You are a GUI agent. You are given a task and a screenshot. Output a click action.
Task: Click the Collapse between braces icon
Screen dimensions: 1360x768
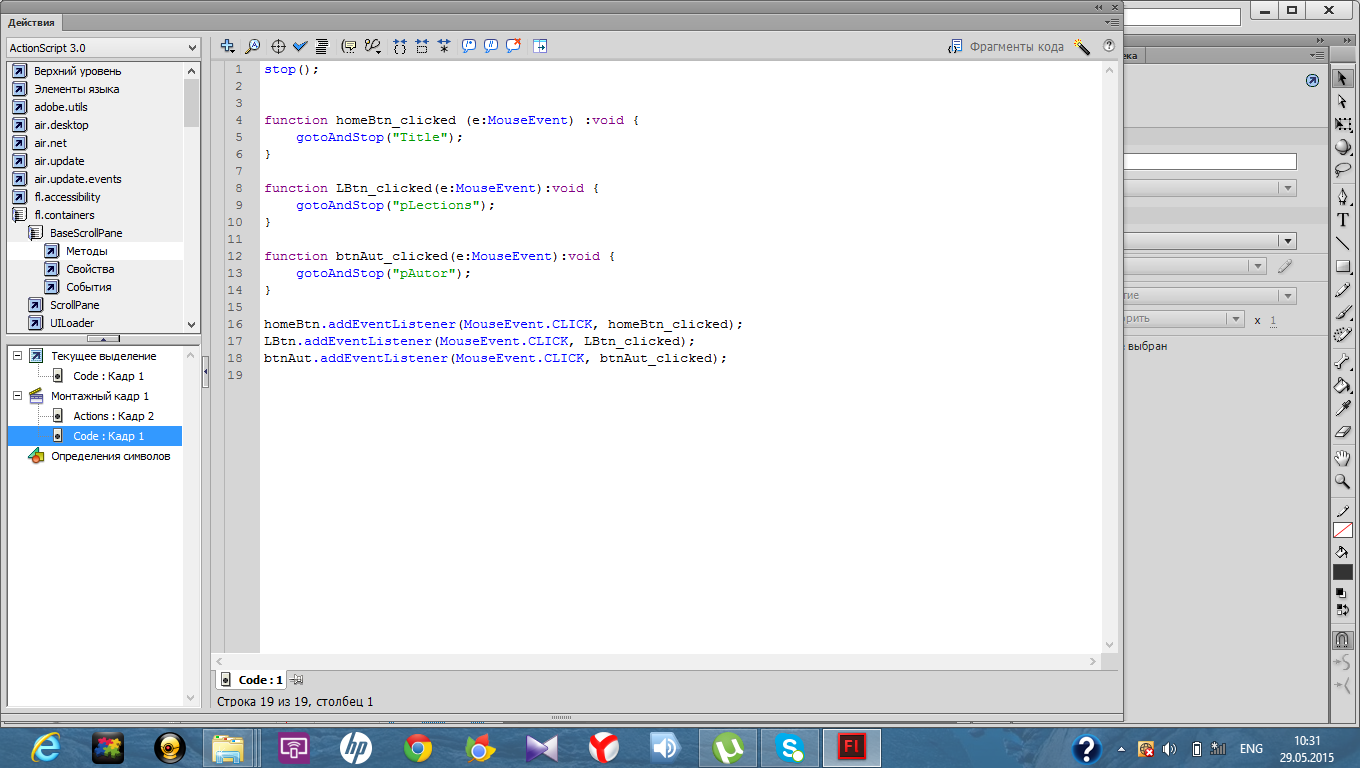tap(400, 46)
